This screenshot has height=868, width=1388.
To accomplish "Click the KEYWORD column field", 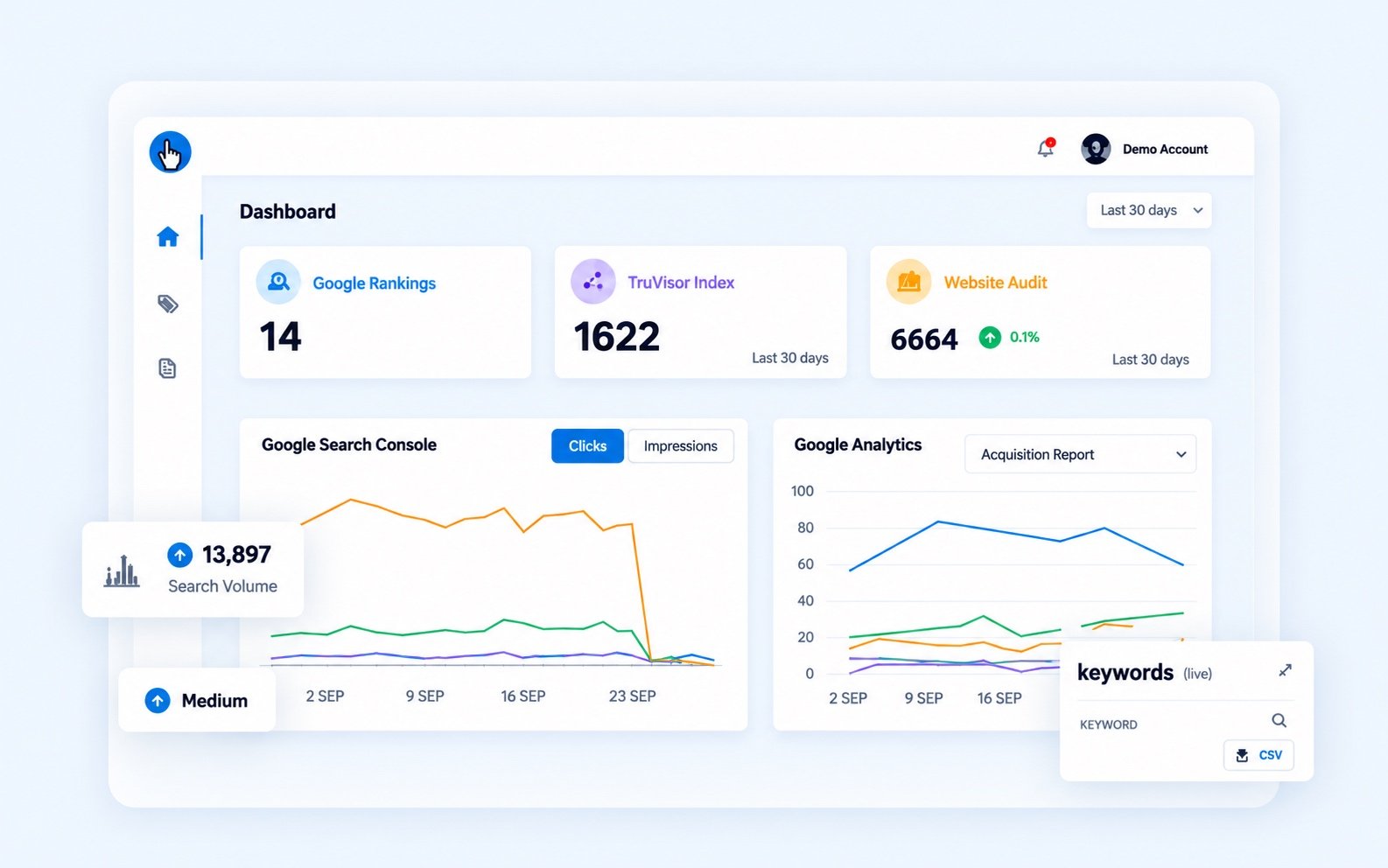I will point(1109,724).
